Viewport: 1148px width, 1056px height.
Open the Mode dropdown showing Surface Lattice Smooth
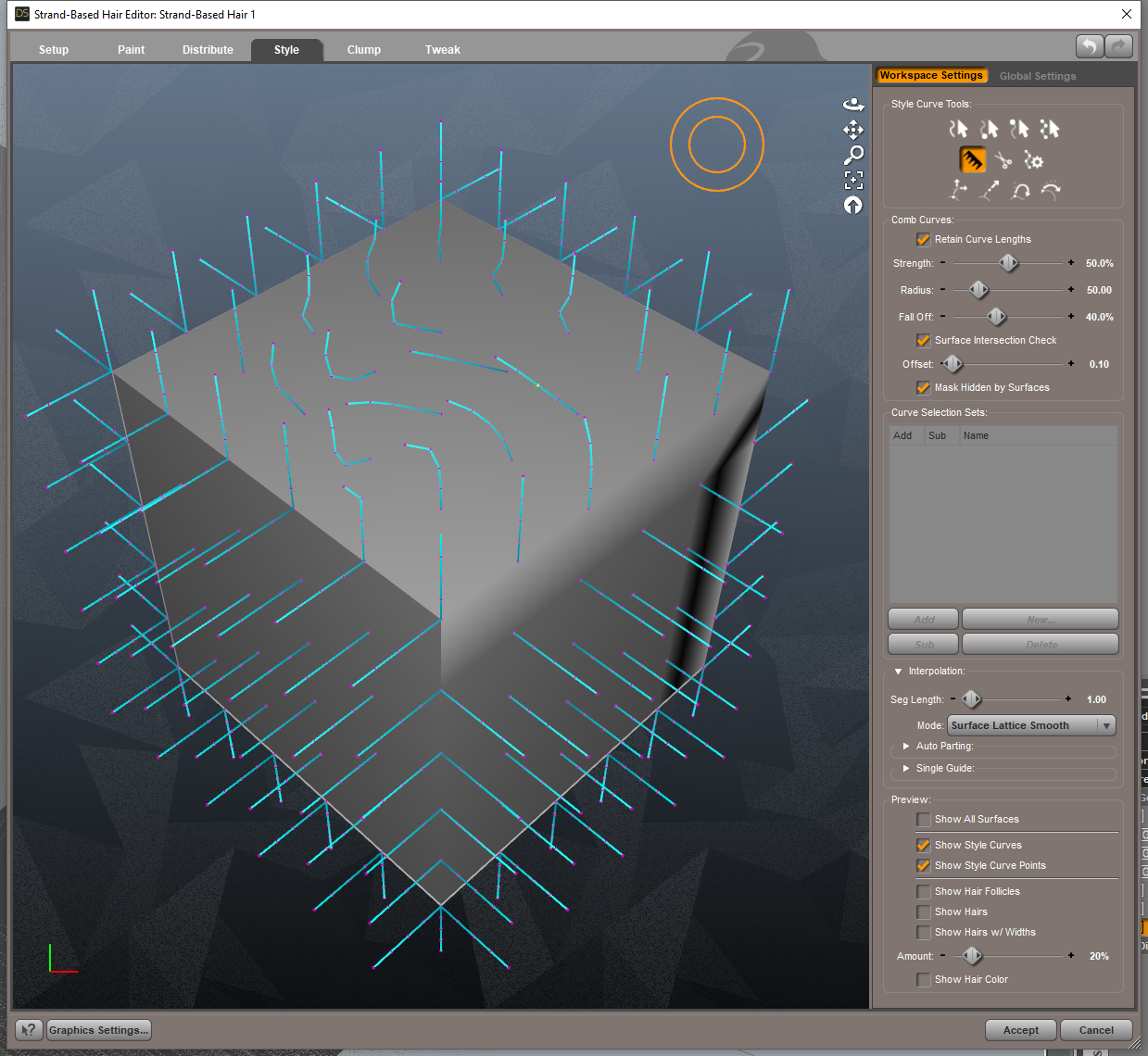(x=1031, y=725)
